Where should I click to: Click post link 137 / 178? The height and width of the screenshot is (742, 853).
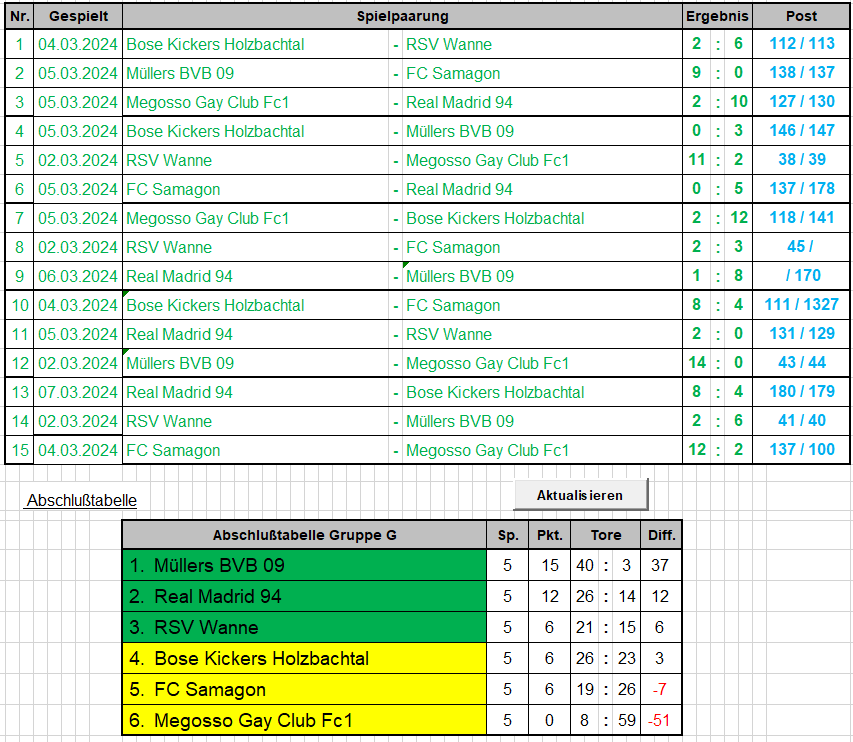pyautogui.click(x=802, y=189)
